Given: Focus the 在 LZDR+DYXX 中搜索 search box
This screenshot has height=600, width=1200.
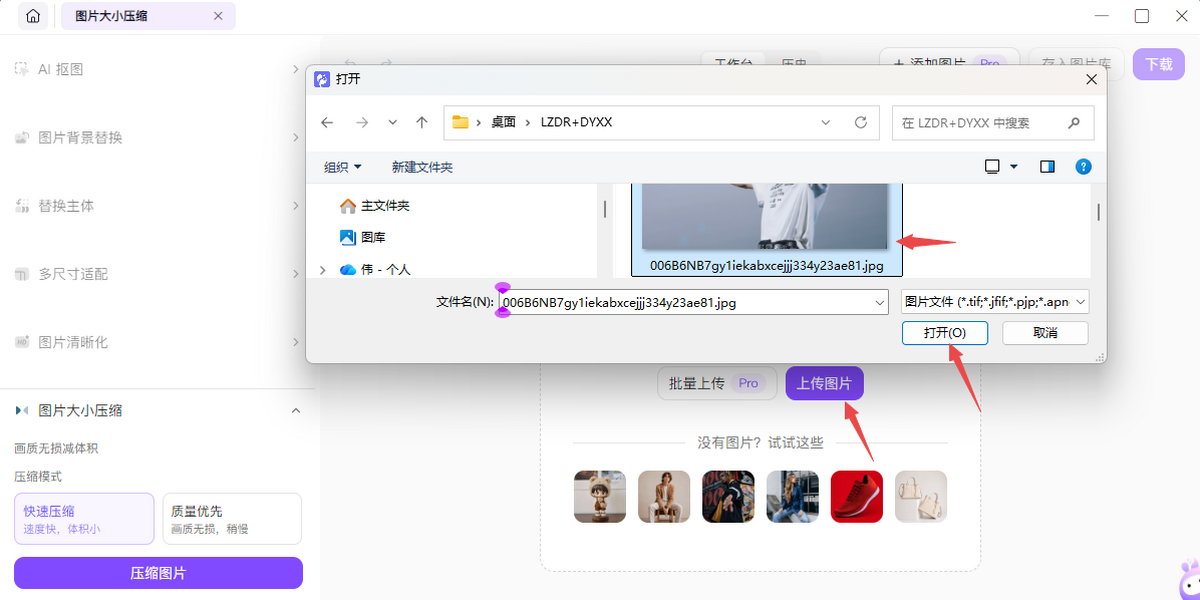Looking at the screenshot, I should click(x=993, y=123).
